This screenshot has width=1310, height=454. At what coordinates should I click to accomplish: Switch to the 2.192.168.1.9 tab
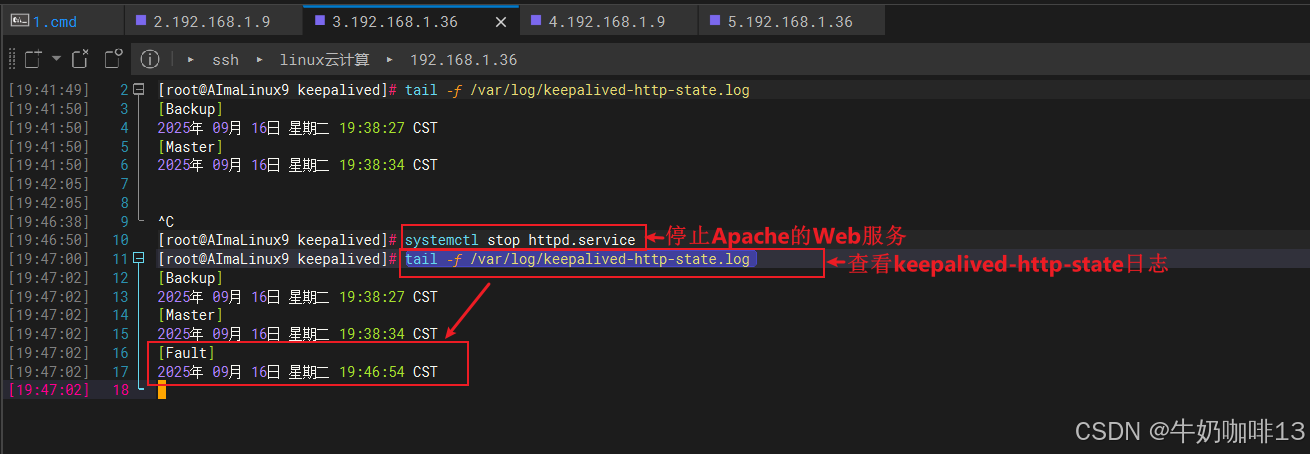point(214,21)
